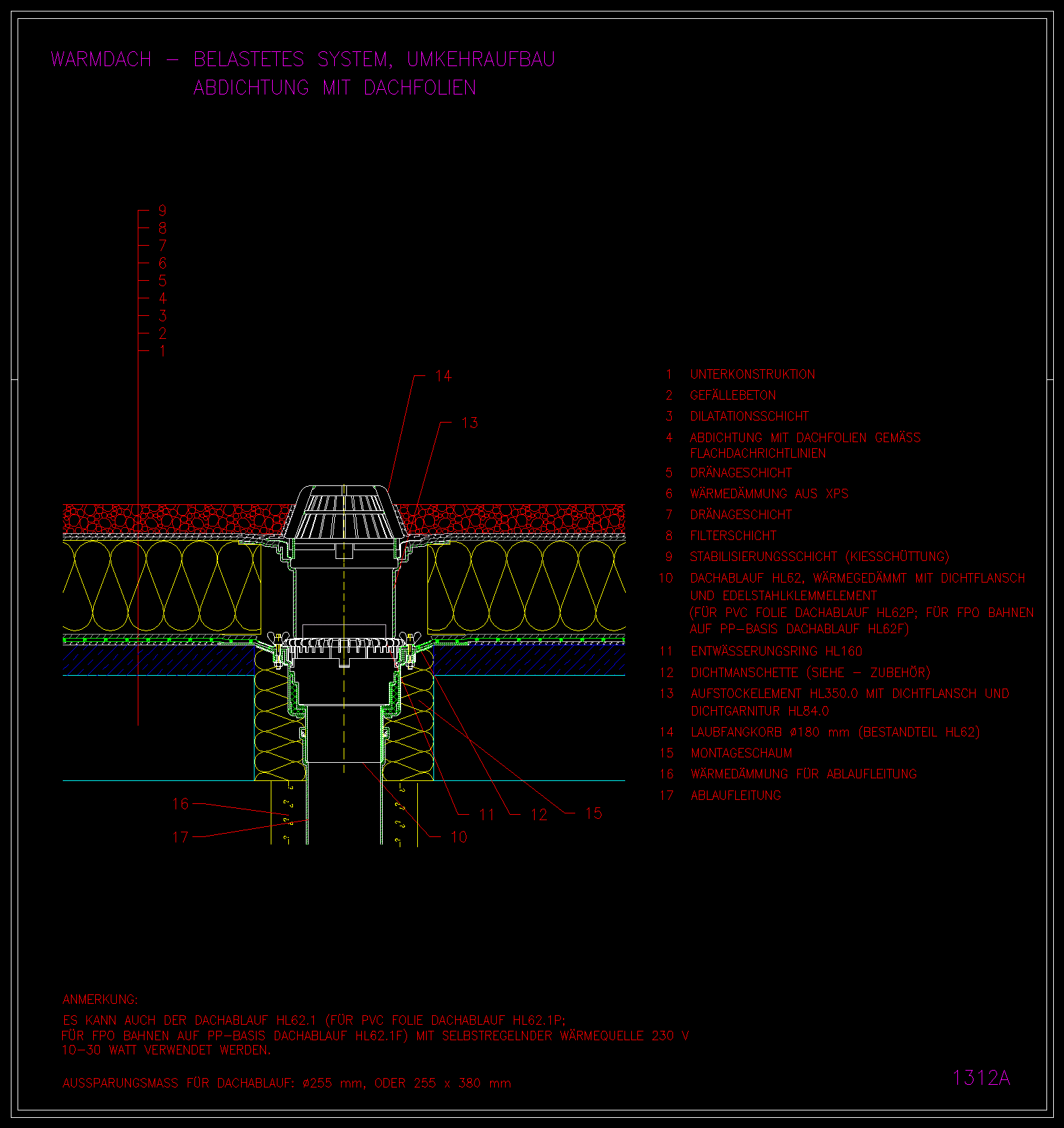This screenshot has height=1128, width=1064.
Task: Click the title line 'WARMDACH – BELASTETES SYSTEM, UMKEHRAUFBAU'
Action: pos(302,59)
